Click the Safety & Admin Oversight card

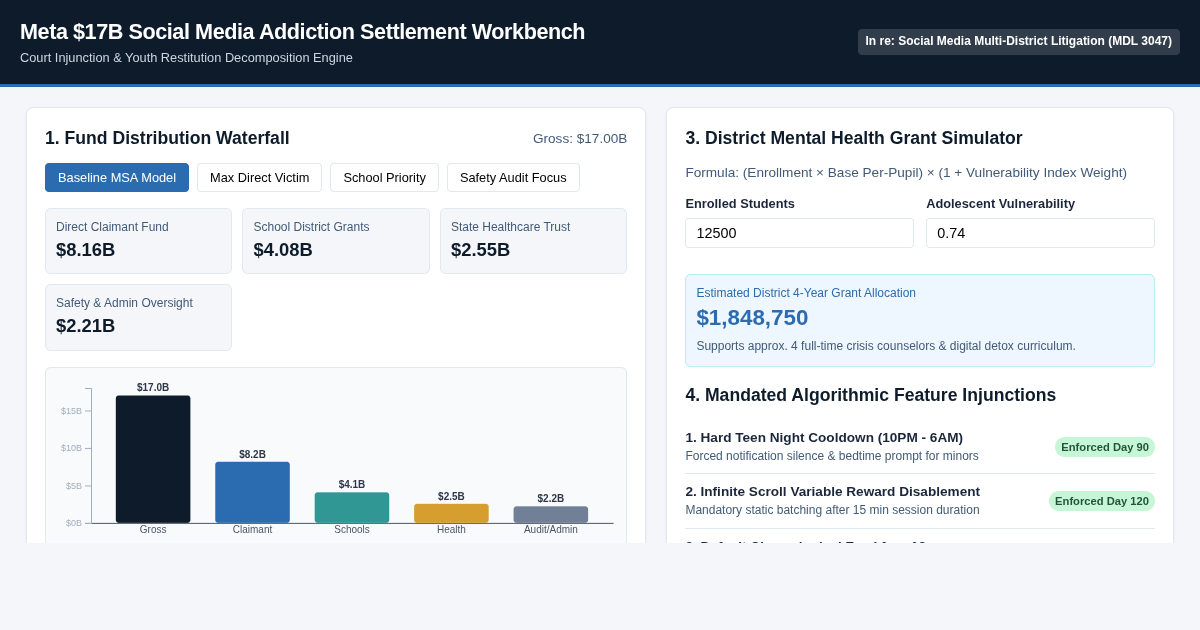(x=138, y=317)
